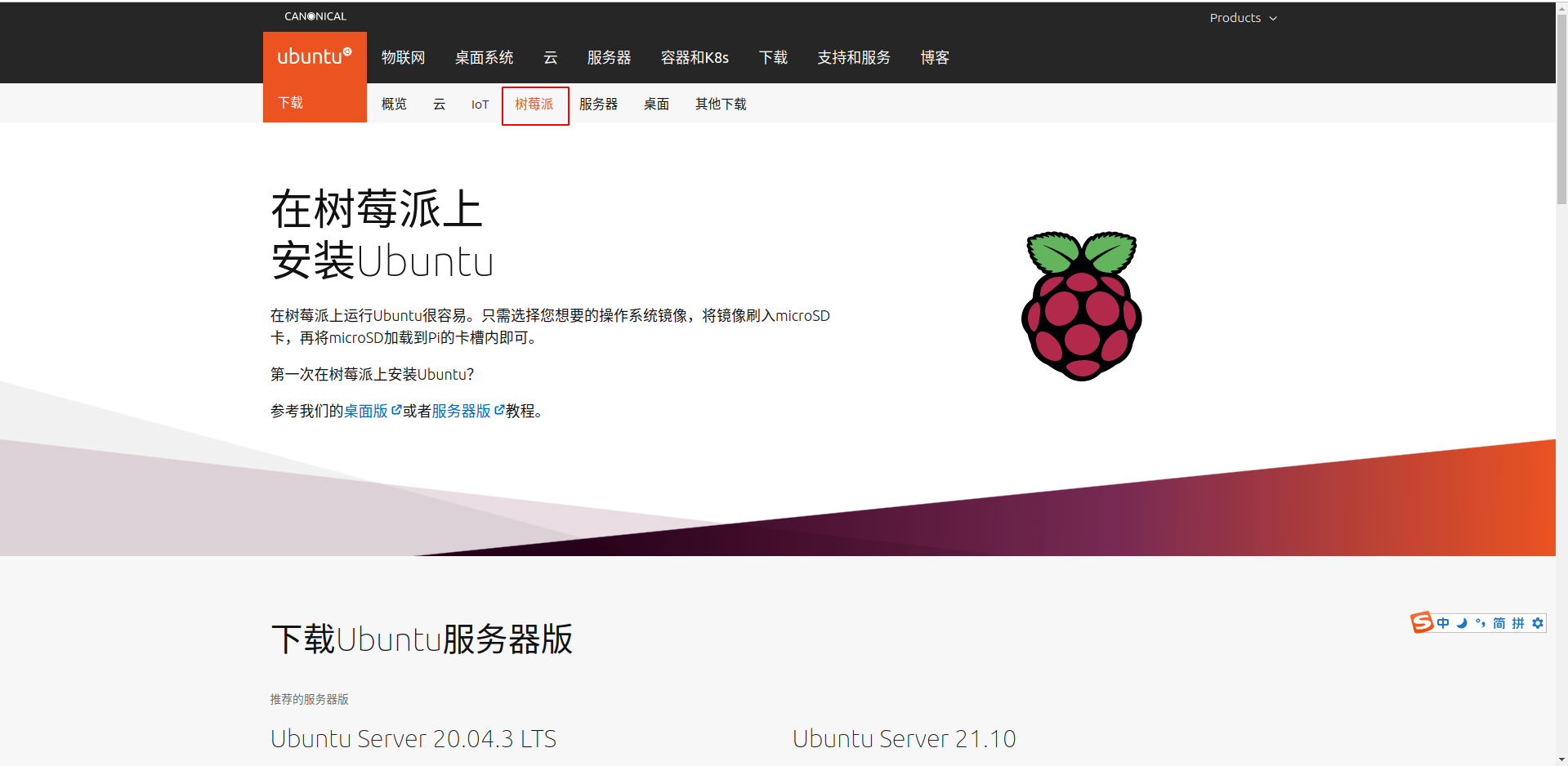Image resolution: width=1568 pixels, height=766 pixels.
Task: Toggle 简 to switch simplified/traditional Chinese
Action: [1499, 622]
